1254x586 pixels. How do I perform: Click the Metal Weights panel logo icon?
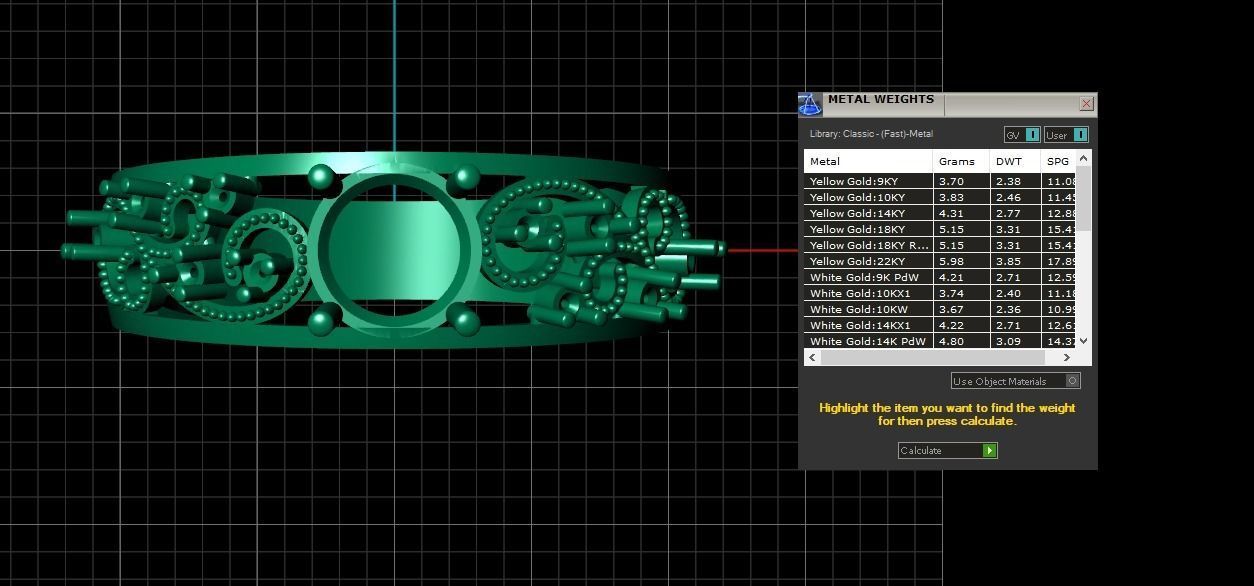pos(810,104)
